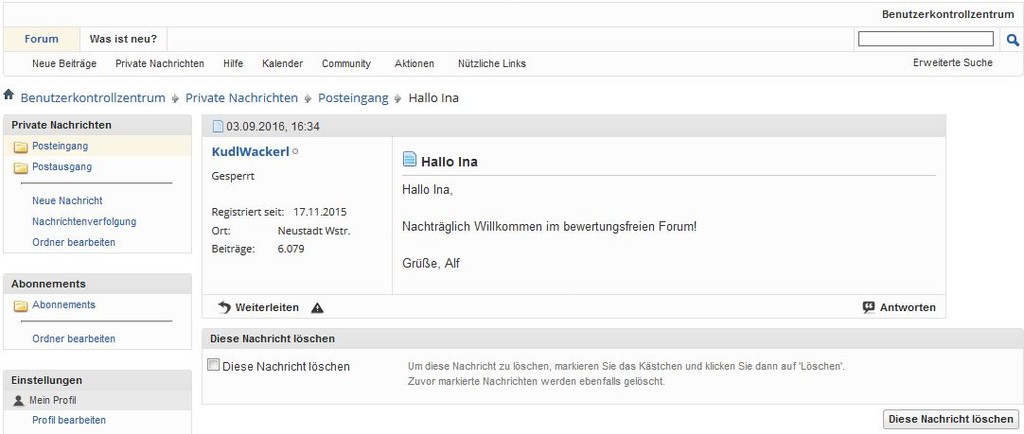Click the Neue Nachricht link
This screenshot has height=434, width=1024.
[67, 201]
